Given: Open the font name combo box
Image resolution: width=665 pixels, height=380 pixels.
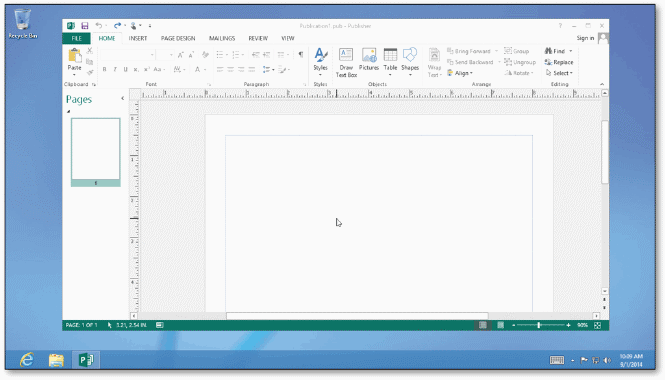Looking at the screenshot, I should [x=127, y=55].
